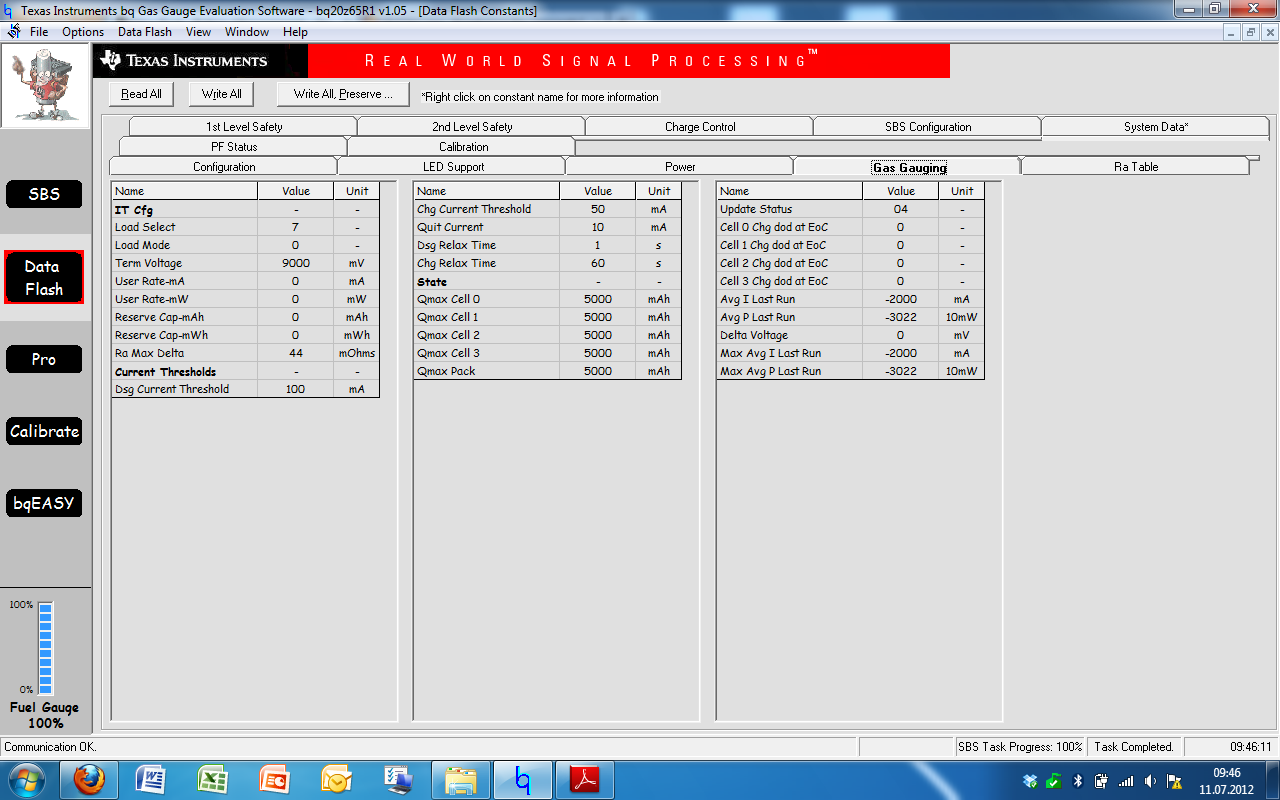Image resolution: width=1280 pixels, height=800 pixels.
Task: Open the Help menu
Action: coord(295,32)
